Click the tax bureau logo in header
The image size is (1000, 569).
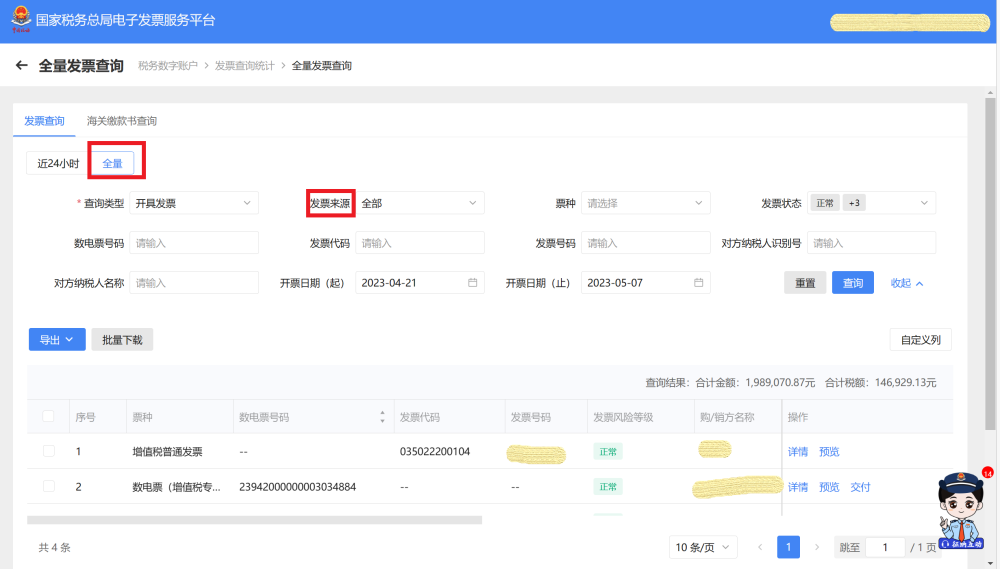[20, 21]
